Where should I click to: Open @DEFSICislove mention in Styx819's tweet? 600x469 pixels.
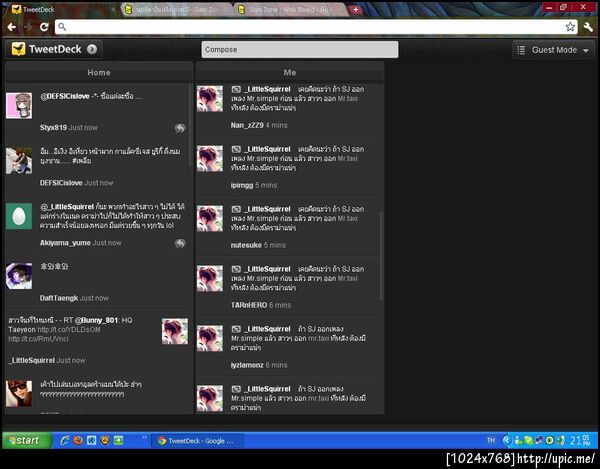65,96
